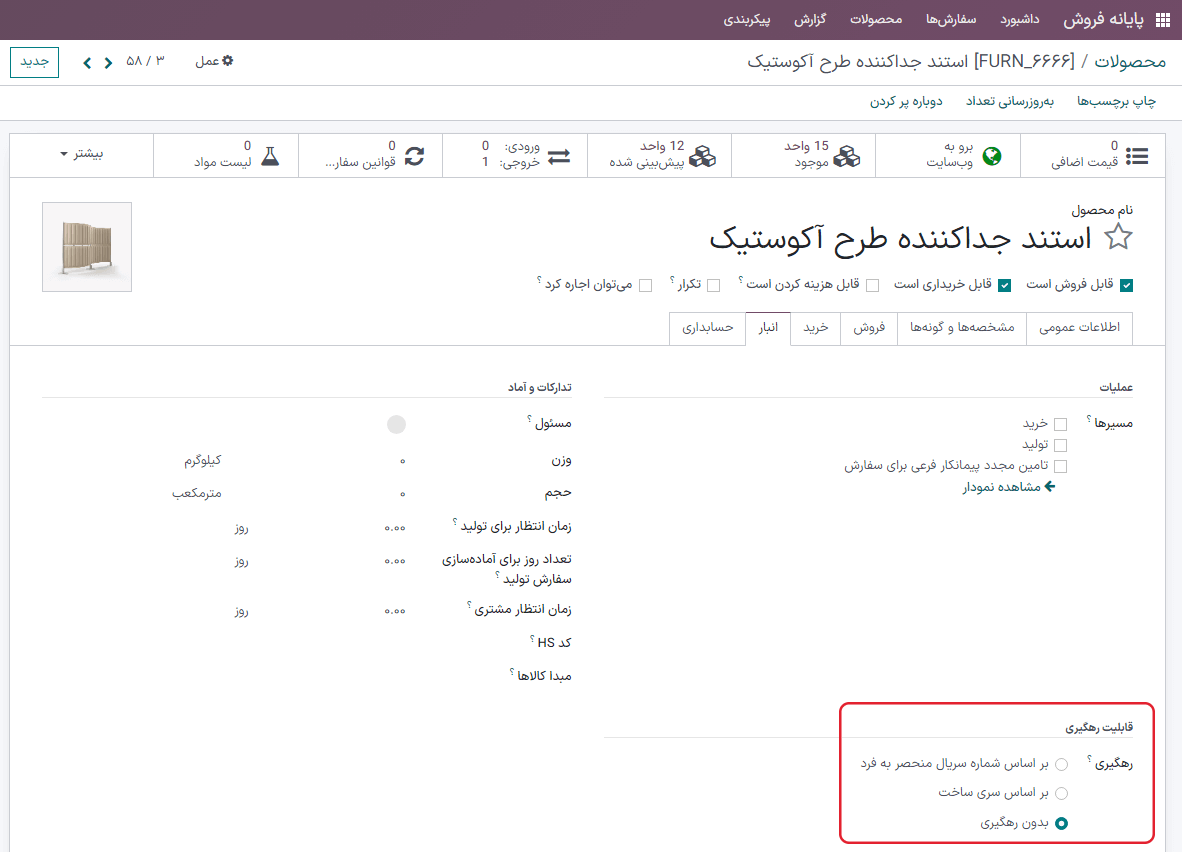Screen dimensions: 1182x852
Task: Open the پیکربندی menu
Action: point(747,19)
